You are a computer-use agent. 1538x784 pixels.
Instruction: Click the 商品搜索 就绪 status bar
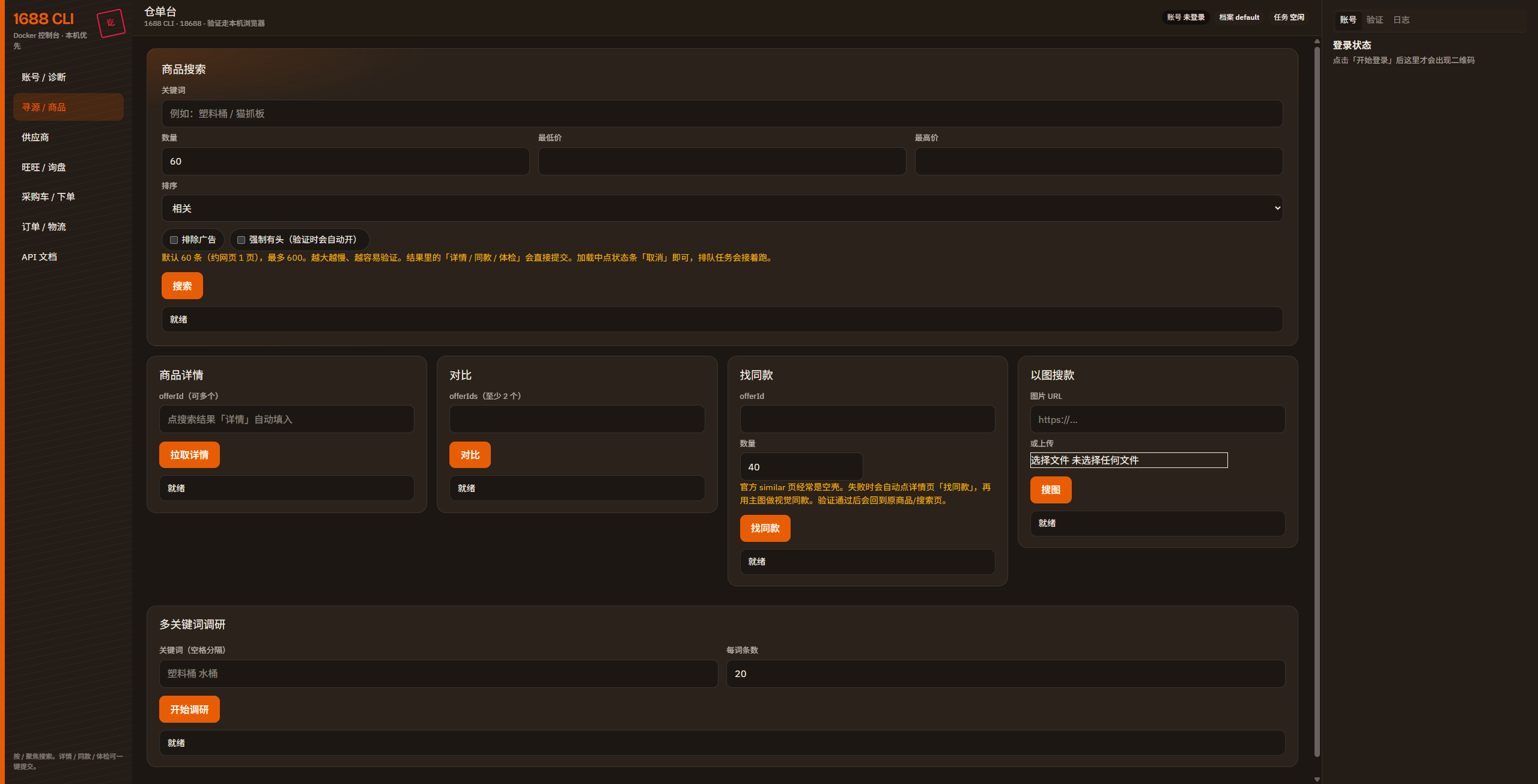coord(722,320)
